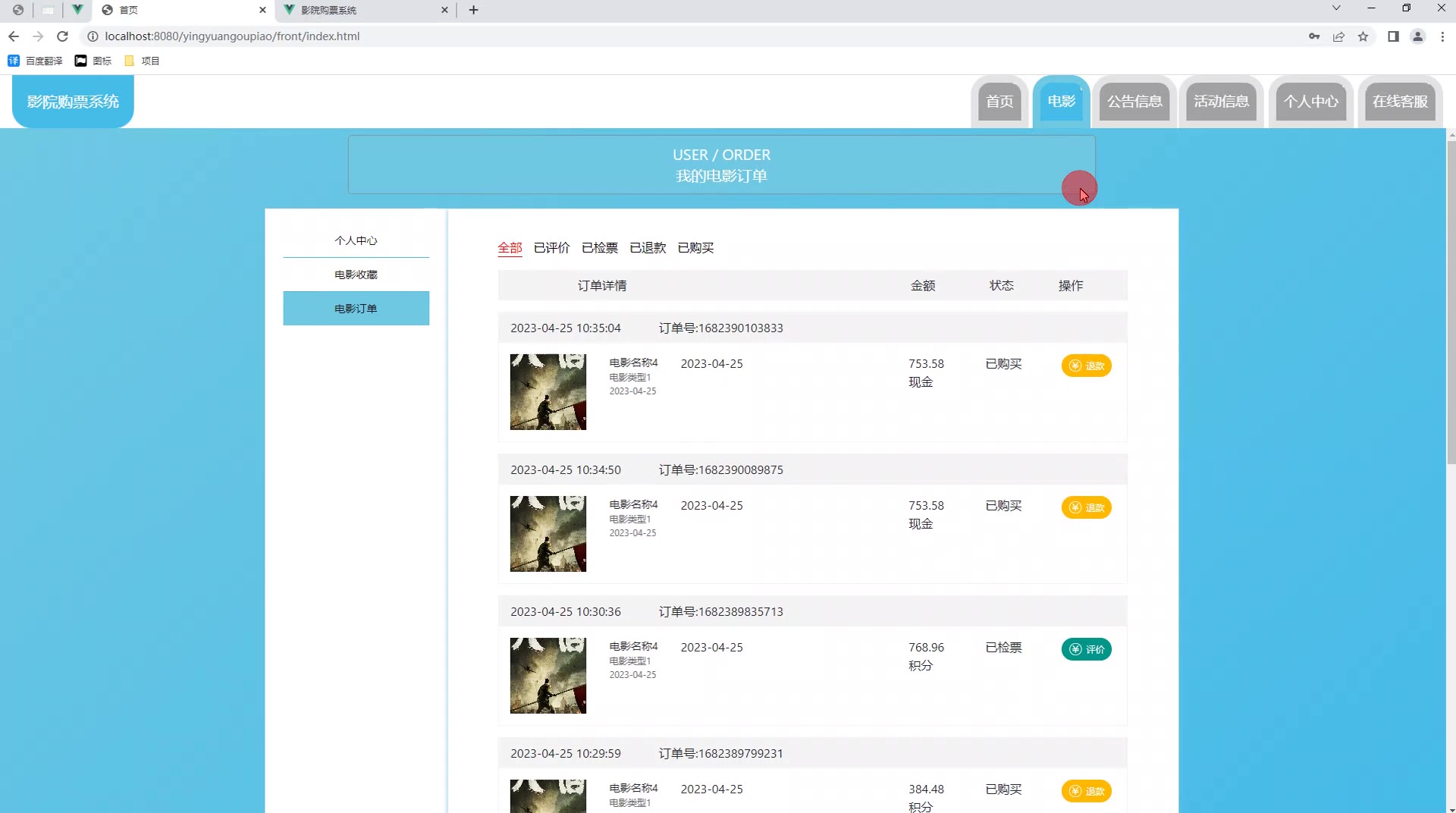Click the share page icon in address bar
Screen dimensions: 1456x813
[x=1338, y=36]
